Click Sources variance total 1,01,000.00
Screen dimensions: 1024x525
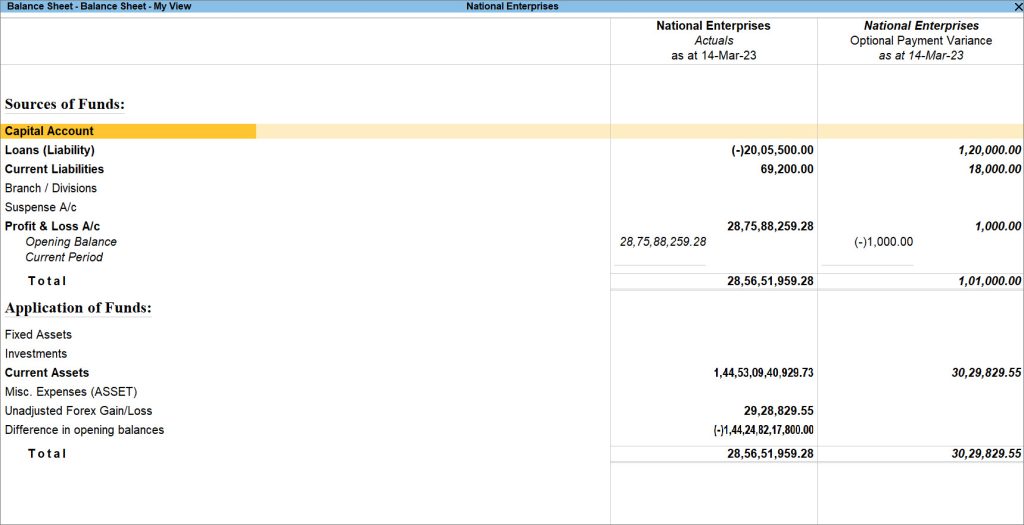point(989,281)
